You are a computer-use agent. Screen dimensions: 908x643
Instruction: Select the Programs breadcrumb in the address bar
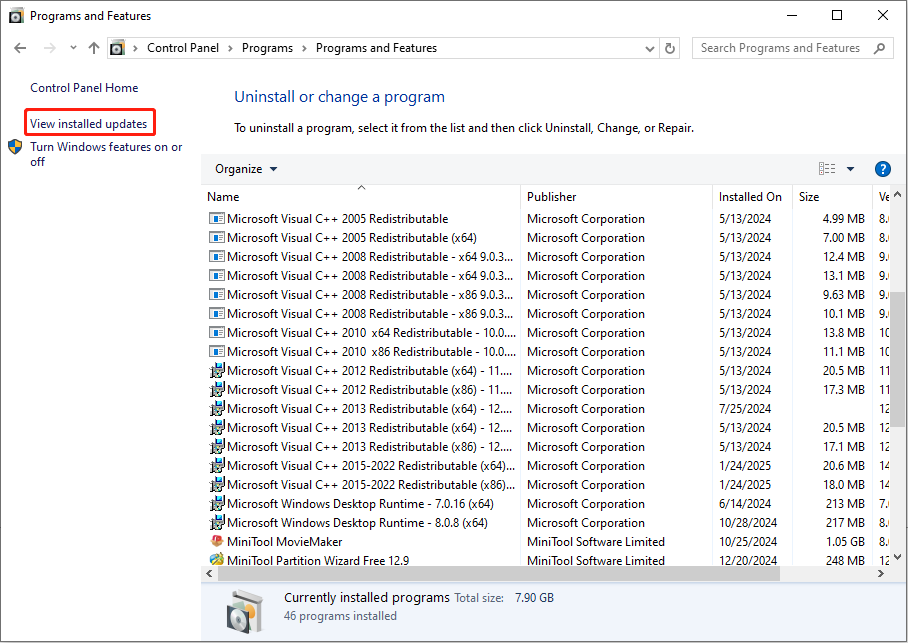[267, 47]
